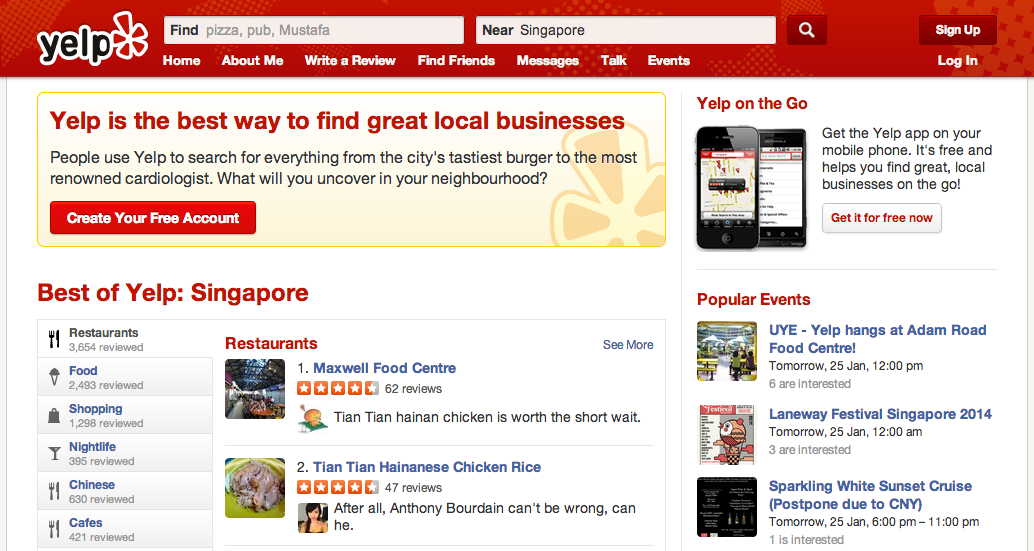This screenshot has width=1034, height=551.
Task: Click See More for Restaurants
Action: [x=628, y=345]
